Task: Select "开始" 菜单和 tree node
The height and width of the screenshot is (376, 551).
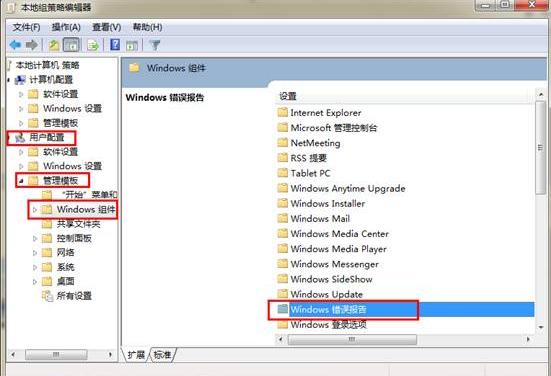Action: coord(89,195)
